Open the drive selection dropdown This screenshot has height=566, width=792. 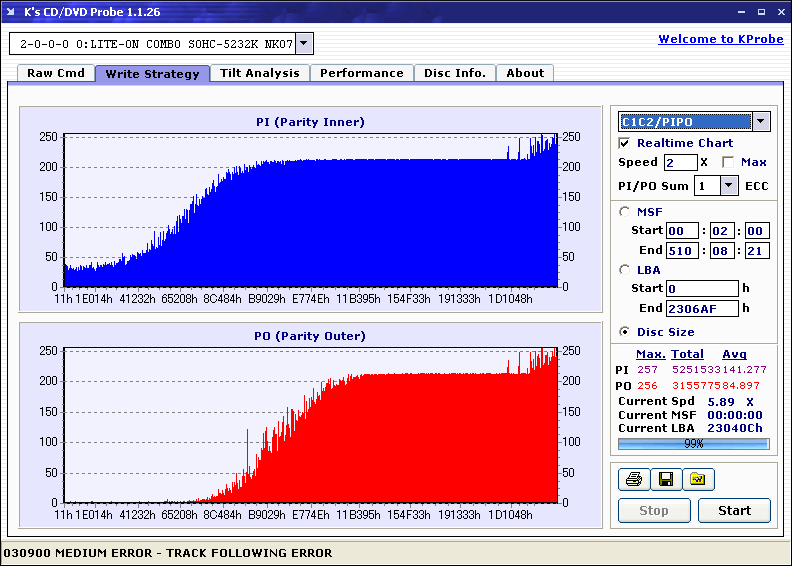coord(304,43)
